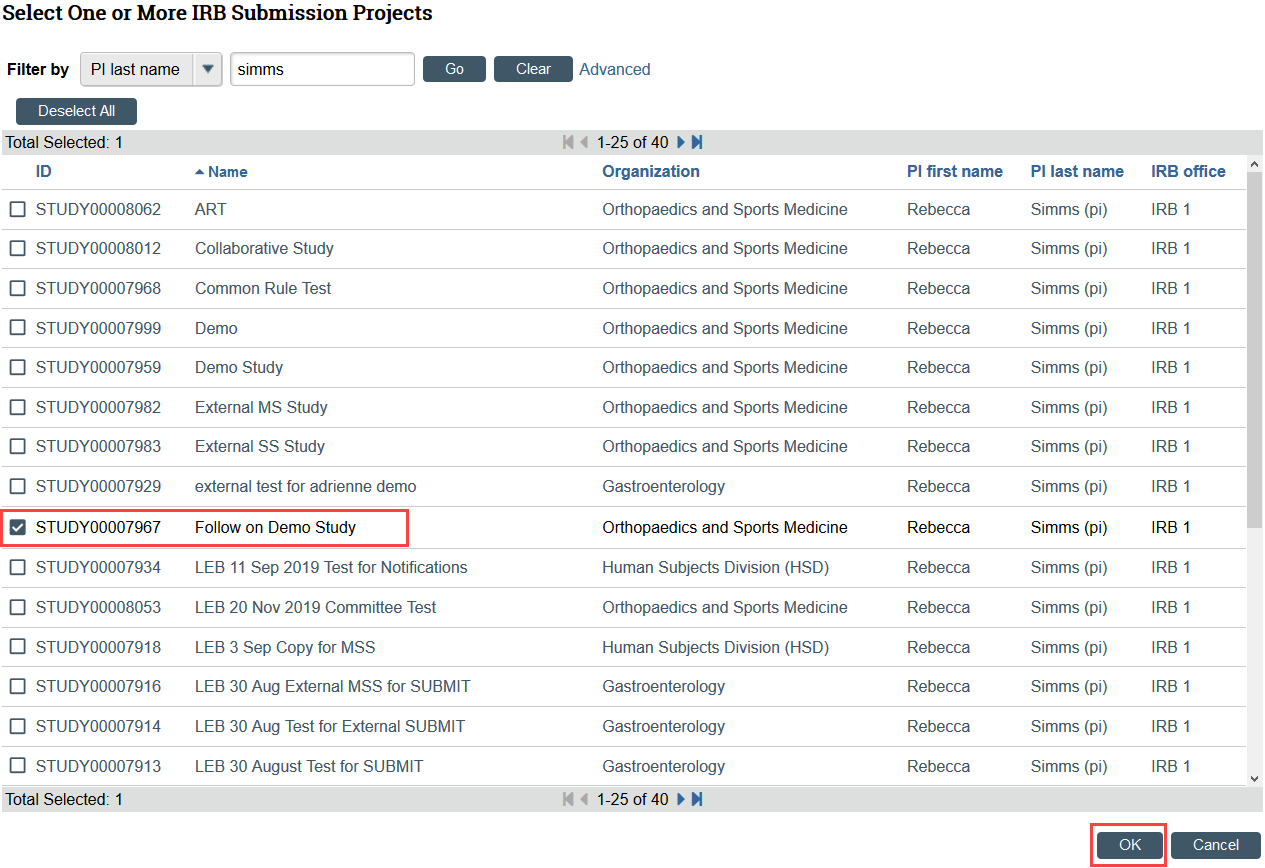
Task: Sort by the Name column header
Action: point(228,172)
